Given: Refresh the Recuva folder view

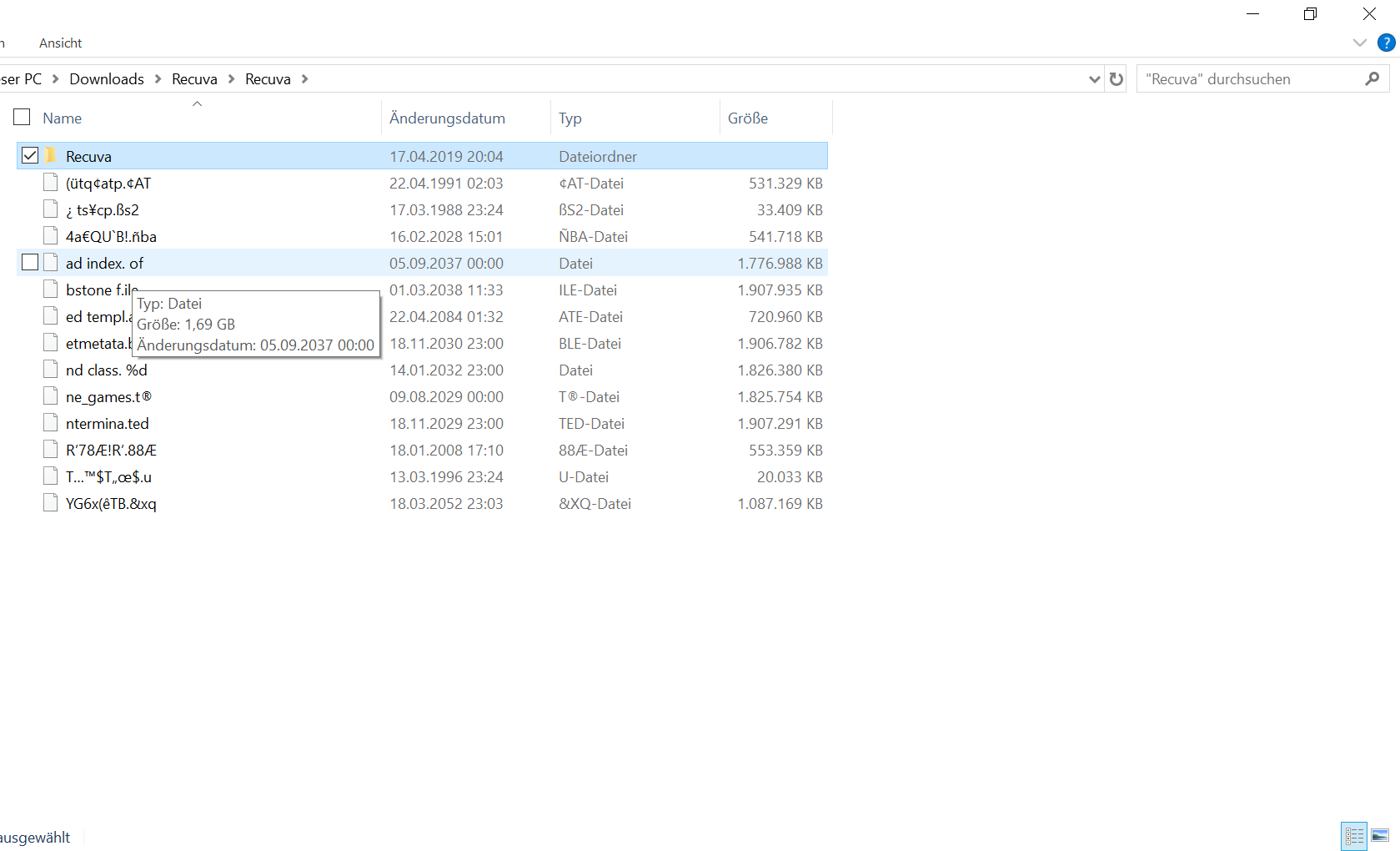Looking at the screenshot, I should [x=1116, y=79].
